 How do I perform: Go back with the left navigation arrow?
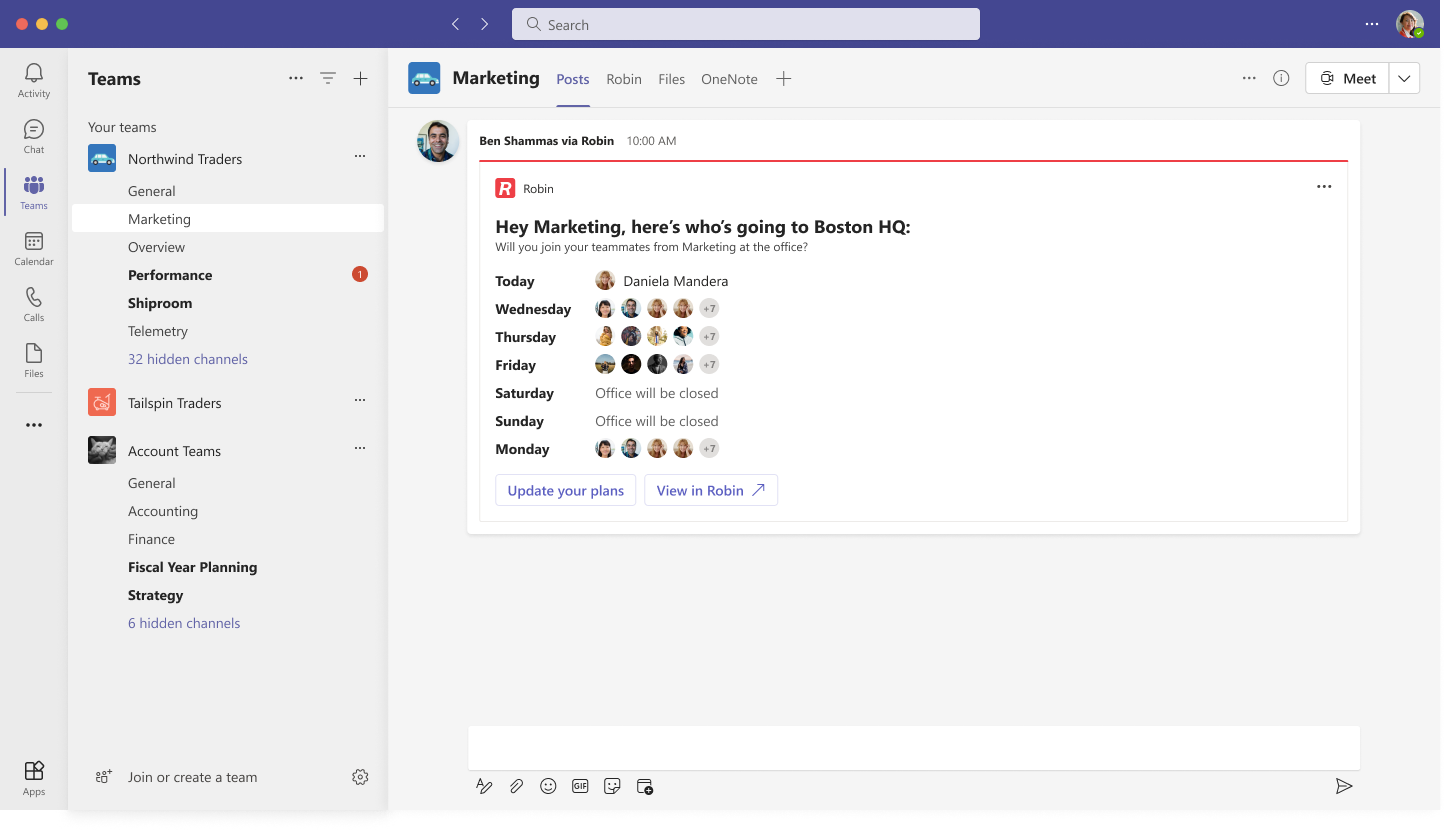pos(456,24)
